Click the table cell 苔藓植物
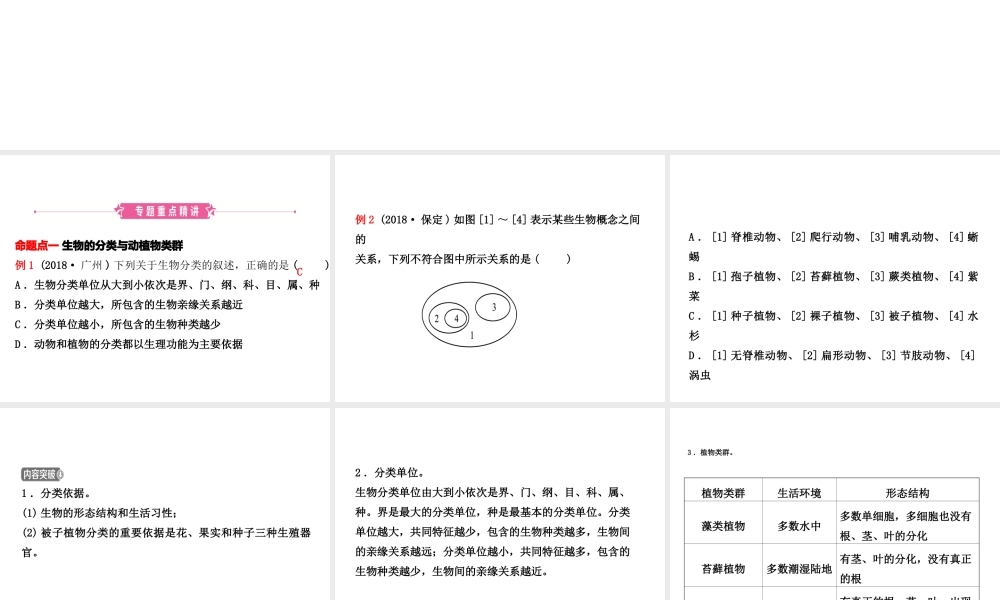Screen dimensions: 1000x600 point(723,569)
